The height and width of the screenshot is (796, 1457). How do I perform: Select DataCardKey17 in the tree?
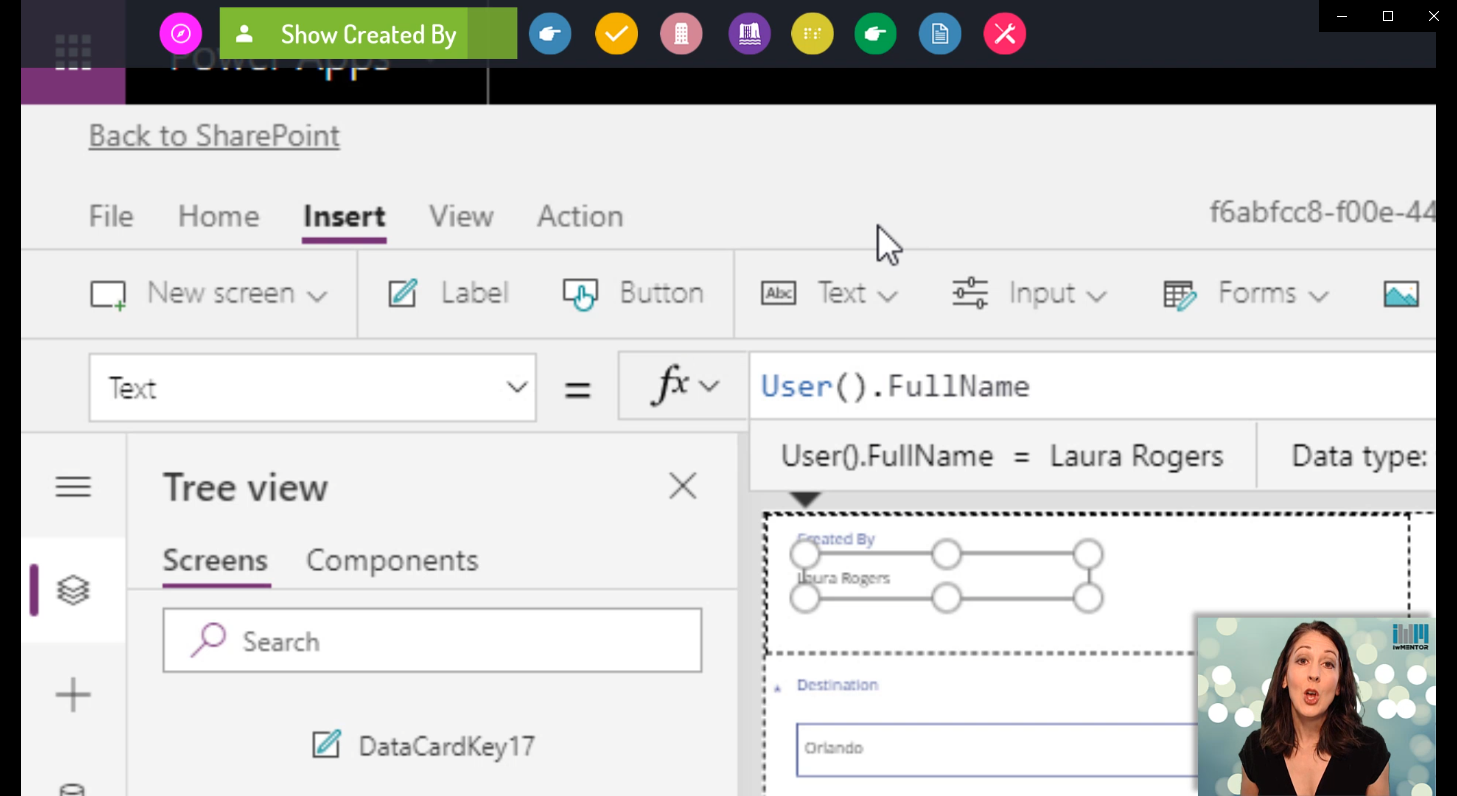click(424, 746)
